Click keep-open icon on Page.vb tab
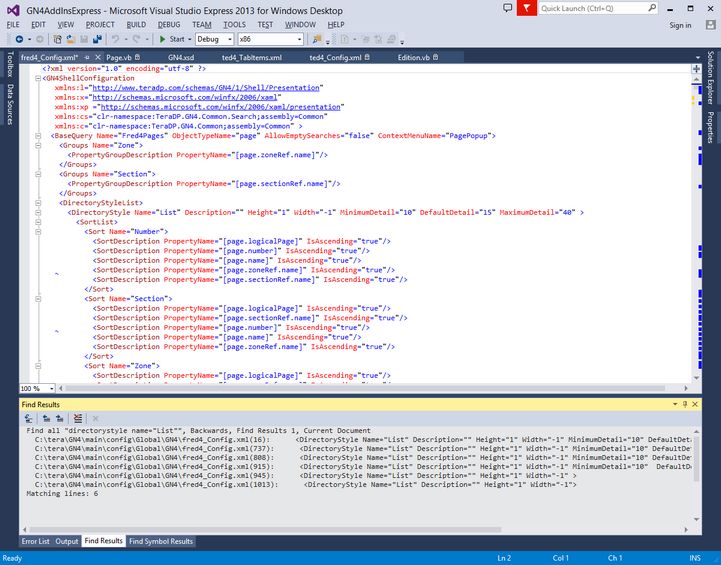 coord(137,57)
